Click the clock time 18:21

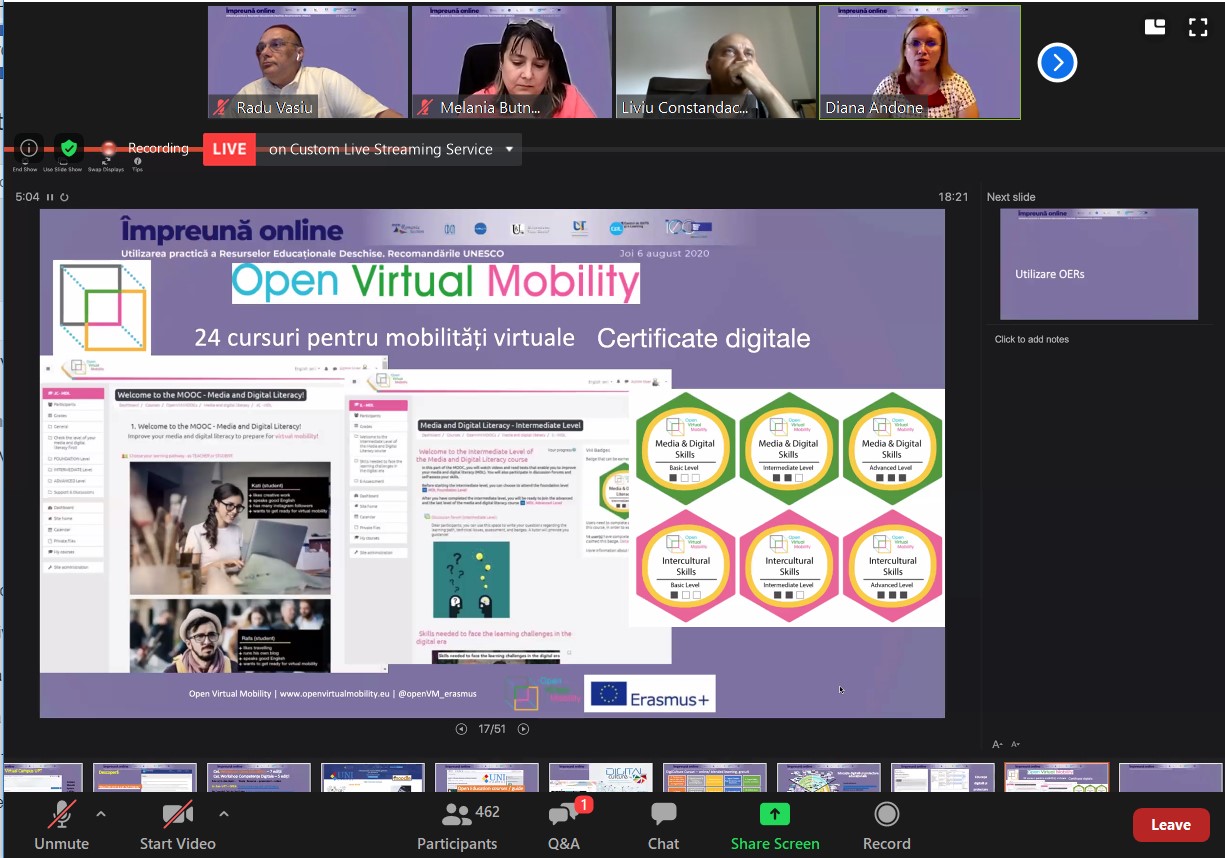coord(954,197)
